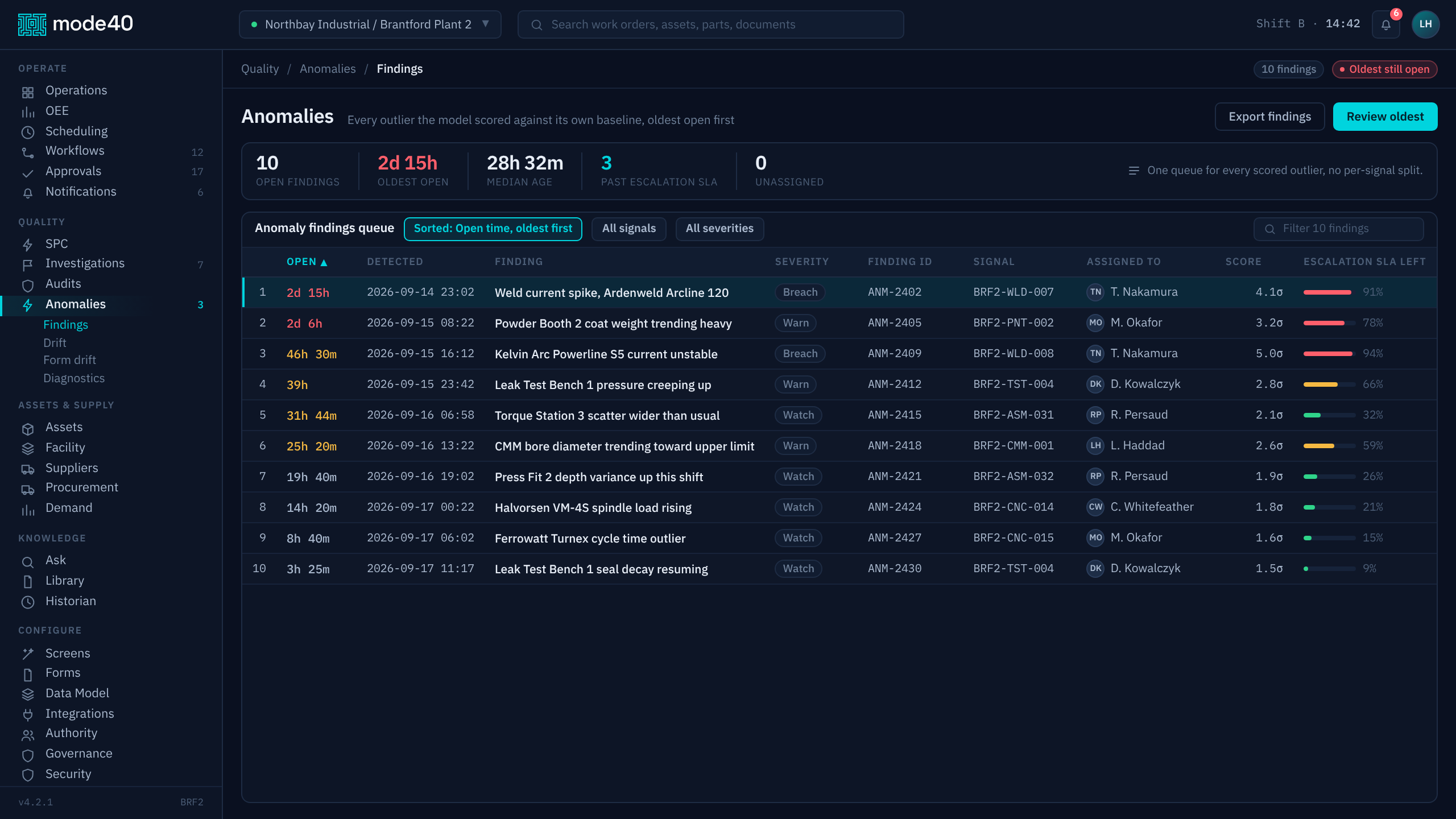The width and height of the screenshot is (1456, 819).
Task: Open the Data Model layers icon
Action: tap(28, 694)
